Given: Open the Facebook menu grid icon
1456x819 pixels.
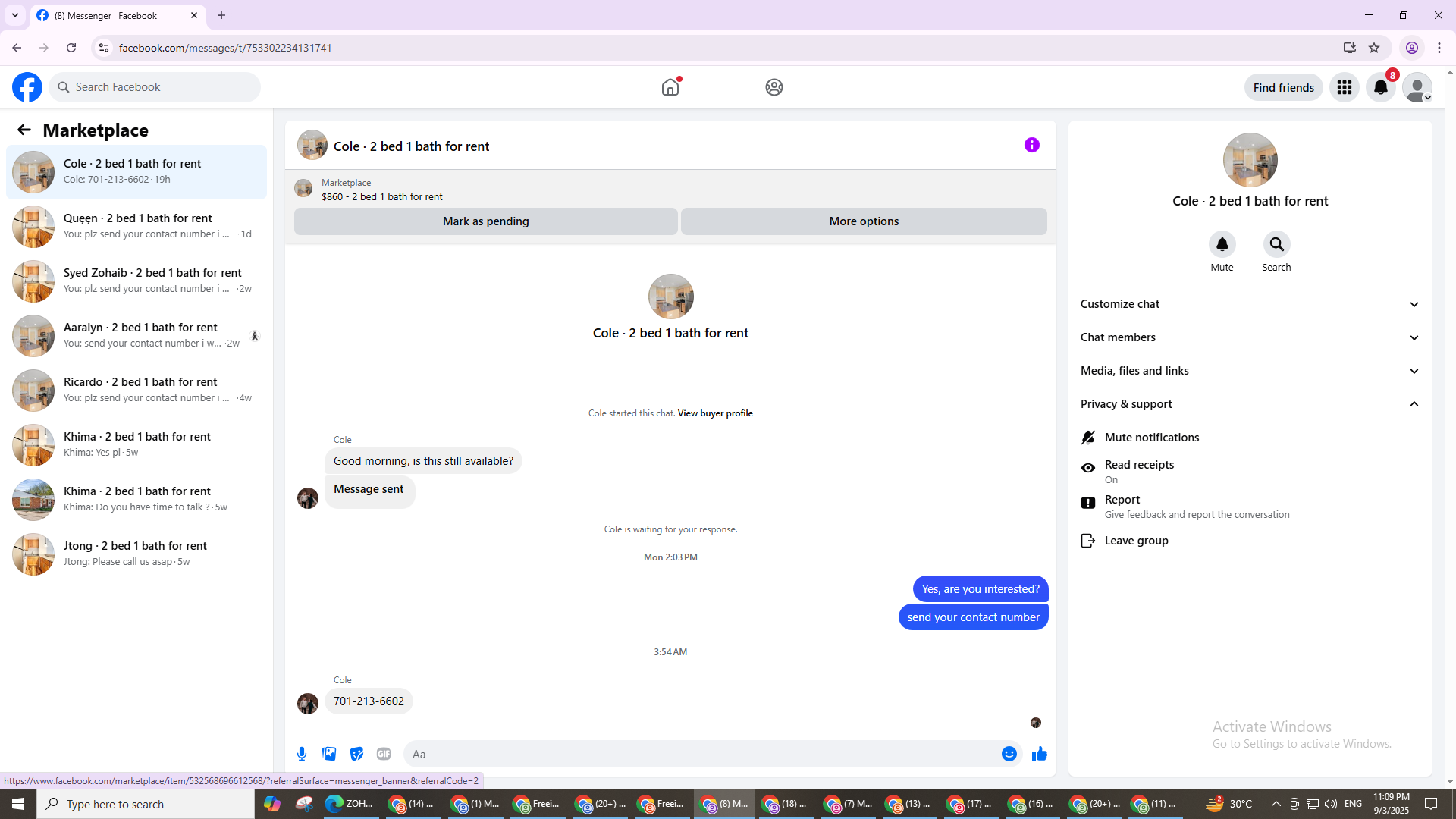Looking at the screenshot, I should 1345,87.
